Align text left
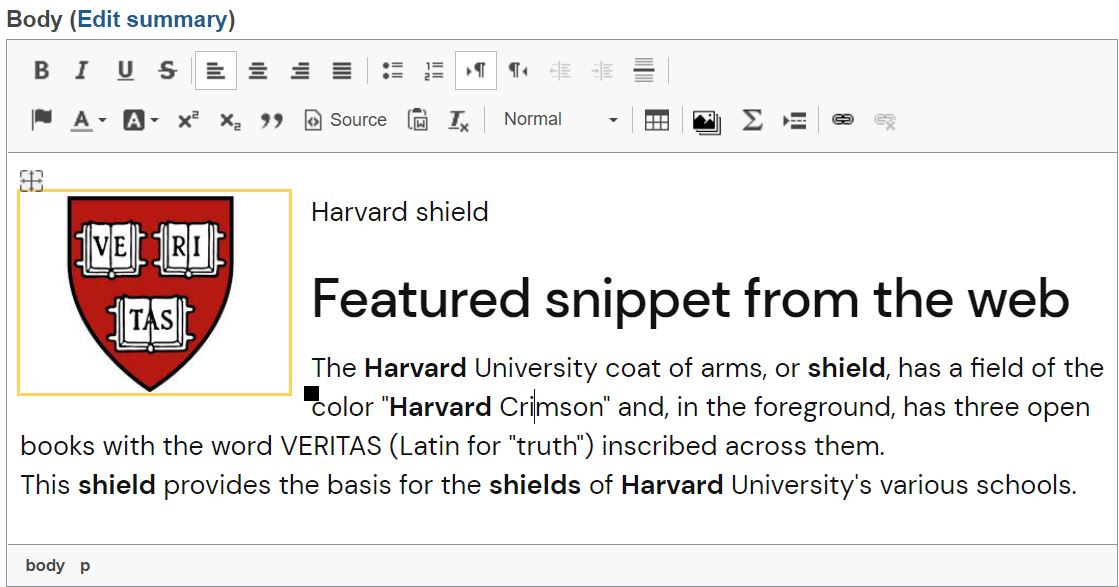This screenshot has width=1119, height=587. pos(216,71)
